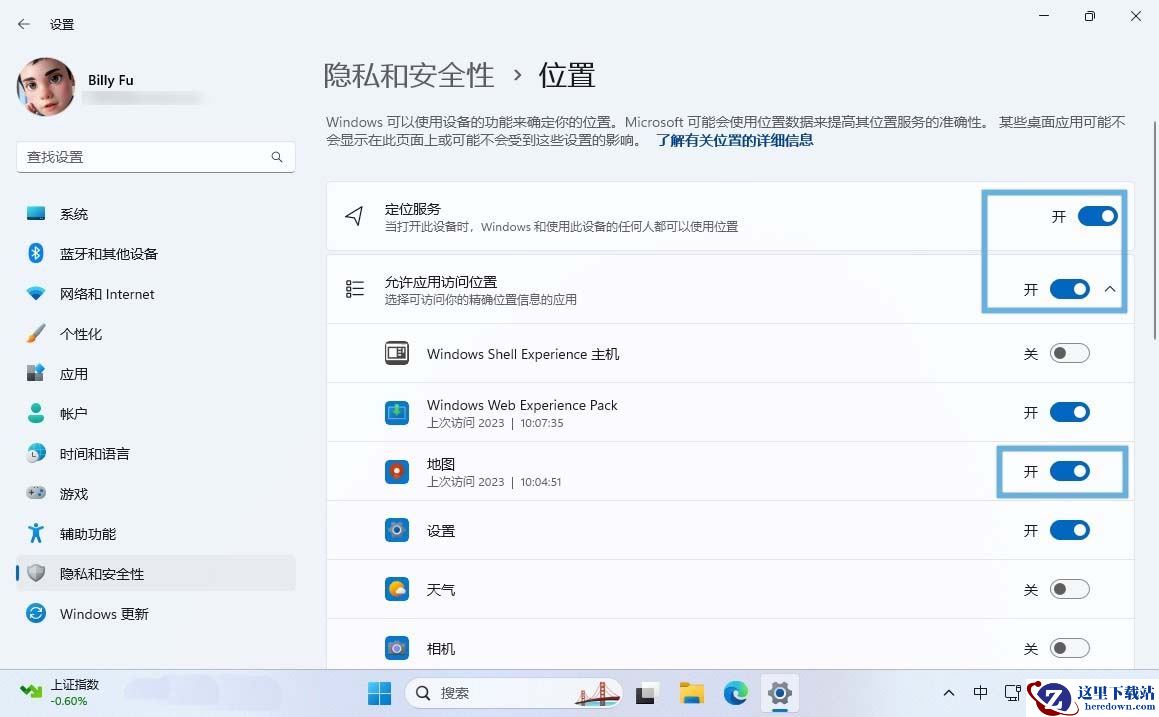Viewport: 1159px width, 717px height.
Task: Click the 设置 app gear icon in list
Action: (397, 530)
